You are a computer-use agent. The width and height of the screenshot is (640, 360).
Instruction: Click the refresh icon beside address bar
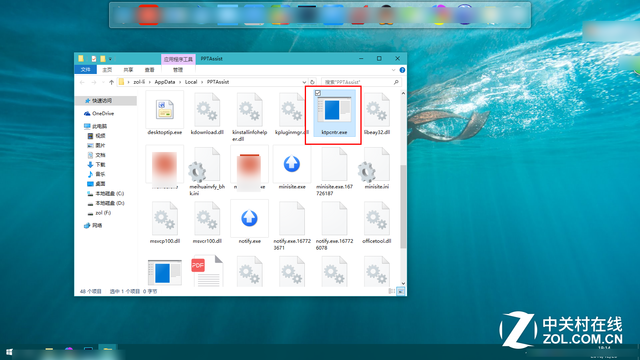pyautogui.click(x=312, y=82)
